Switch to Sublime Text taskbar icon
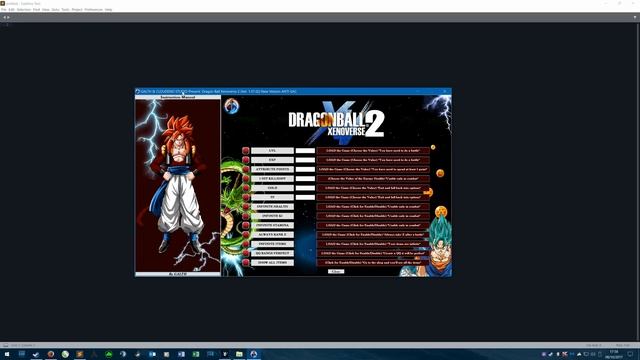This screenshot has height=360, width=640. click(80, 354)
